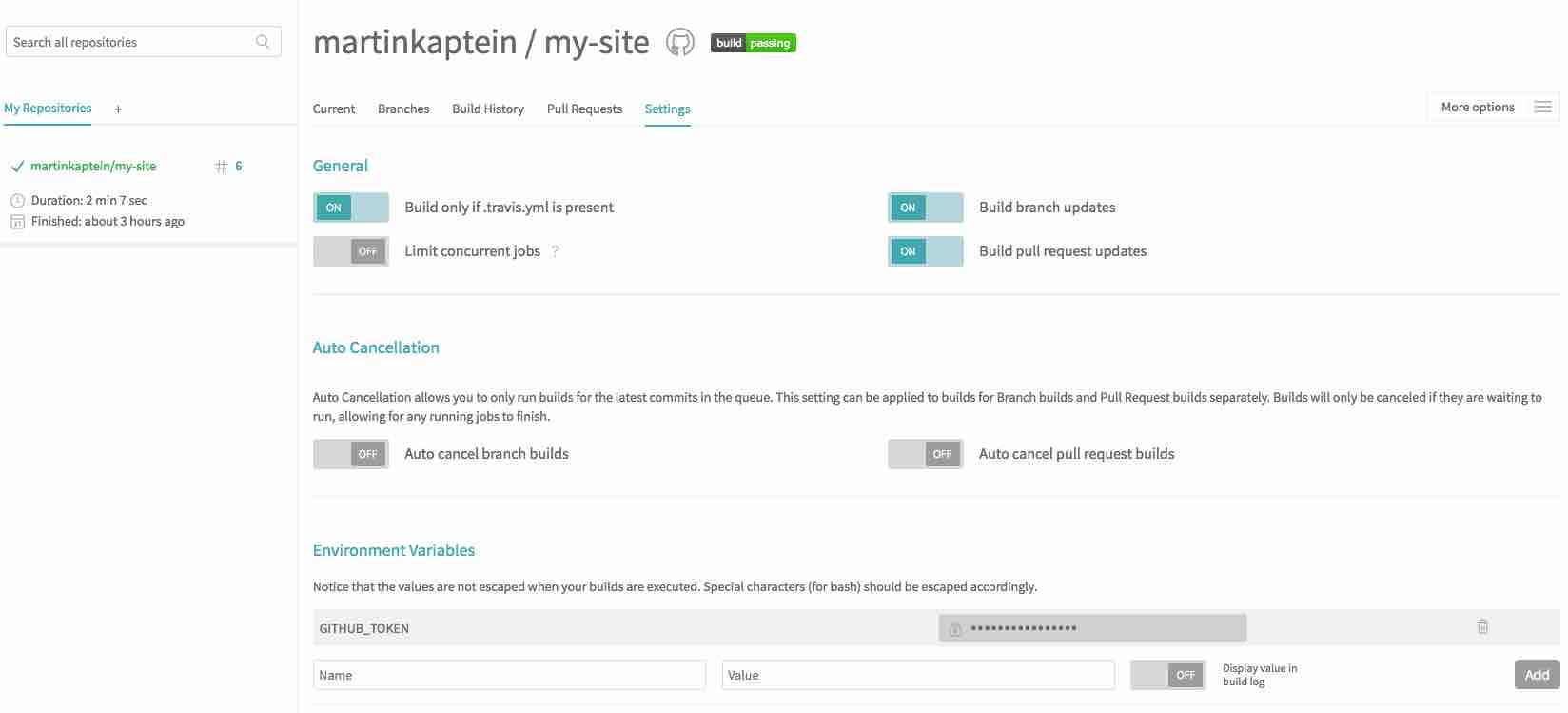1568x713 pixels.
Task: Open the Pull Requests tab
Action: (584, 109)
